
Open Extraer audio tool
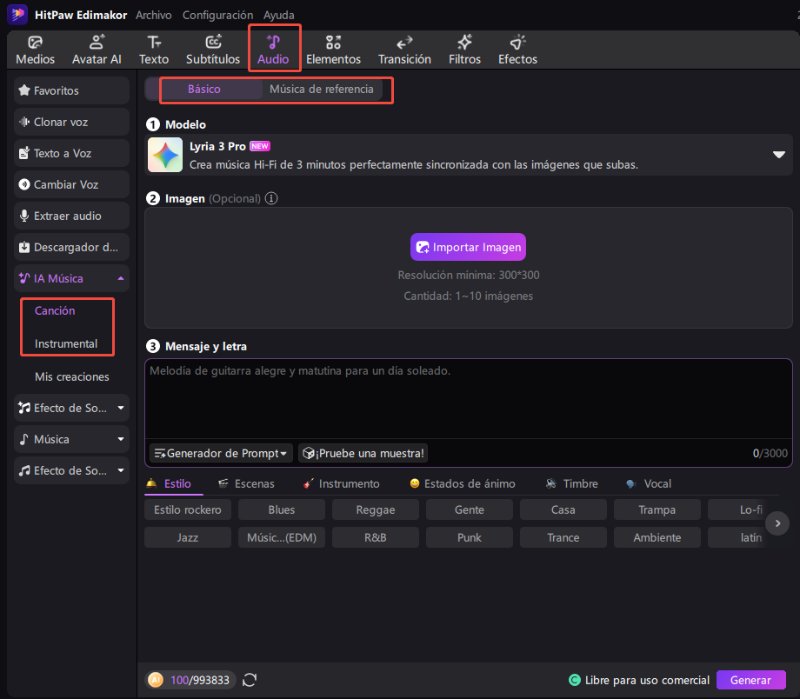(71, 216)
